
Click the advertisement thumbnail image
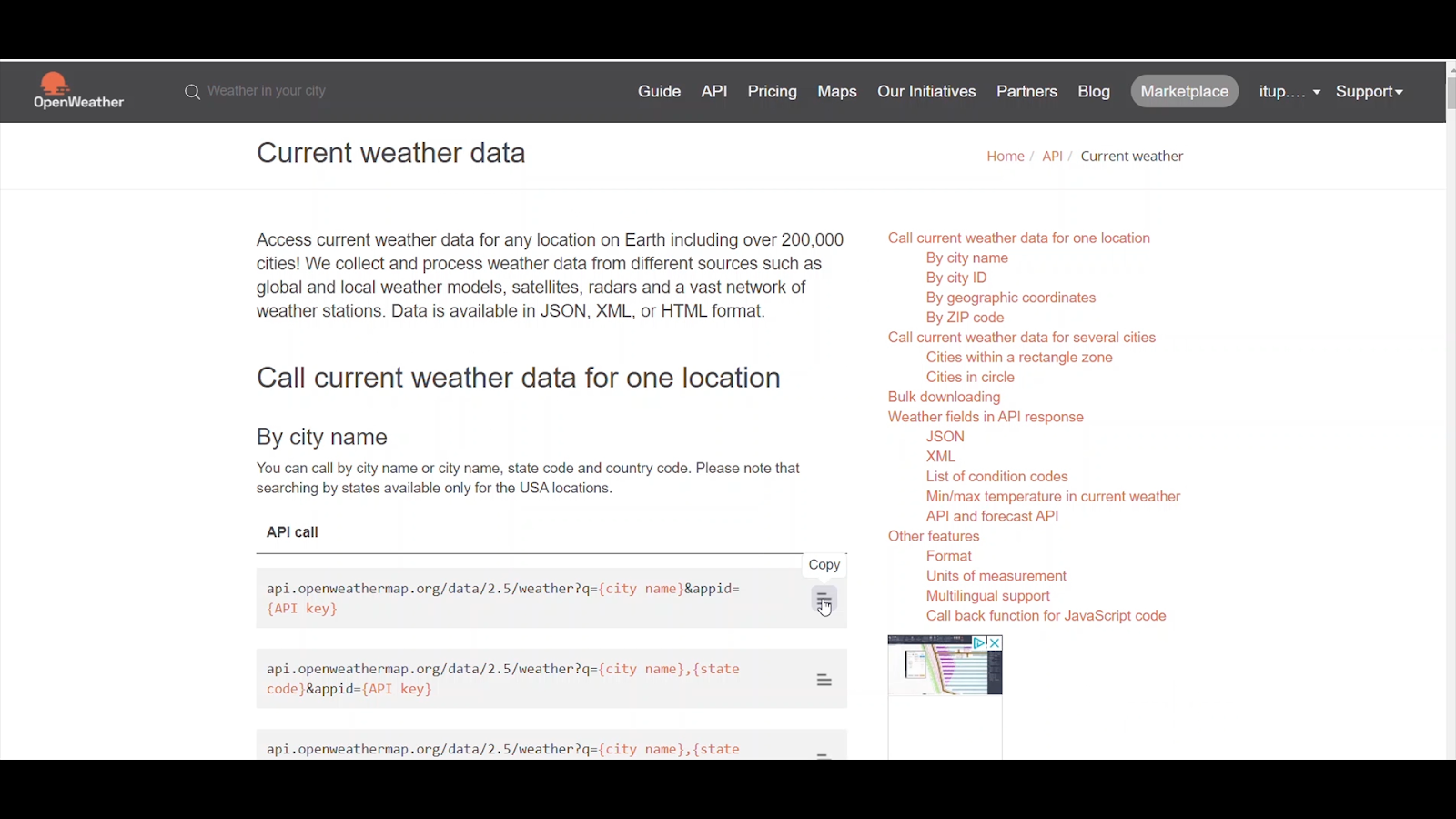click(945, 666)
